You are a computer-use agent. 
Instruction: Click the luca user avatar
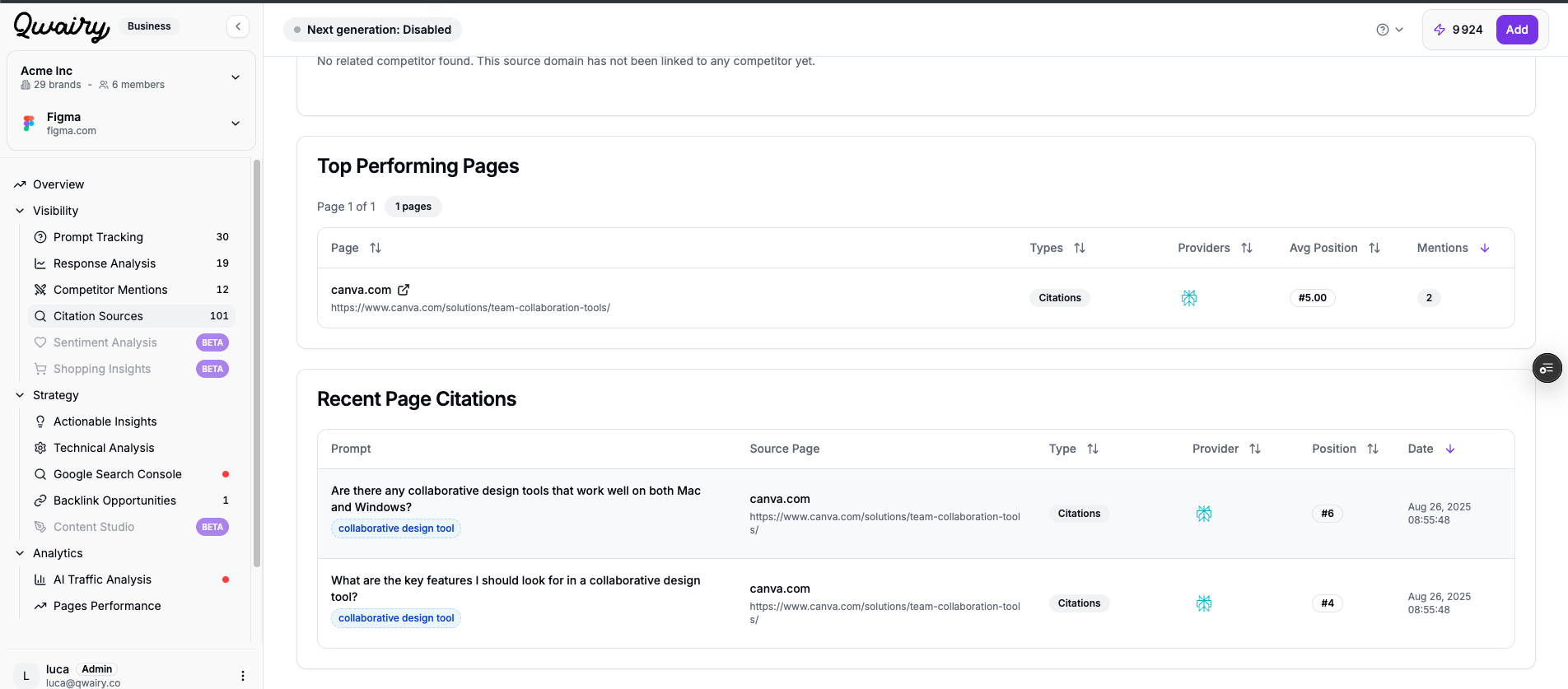click(x=26, y=676)
